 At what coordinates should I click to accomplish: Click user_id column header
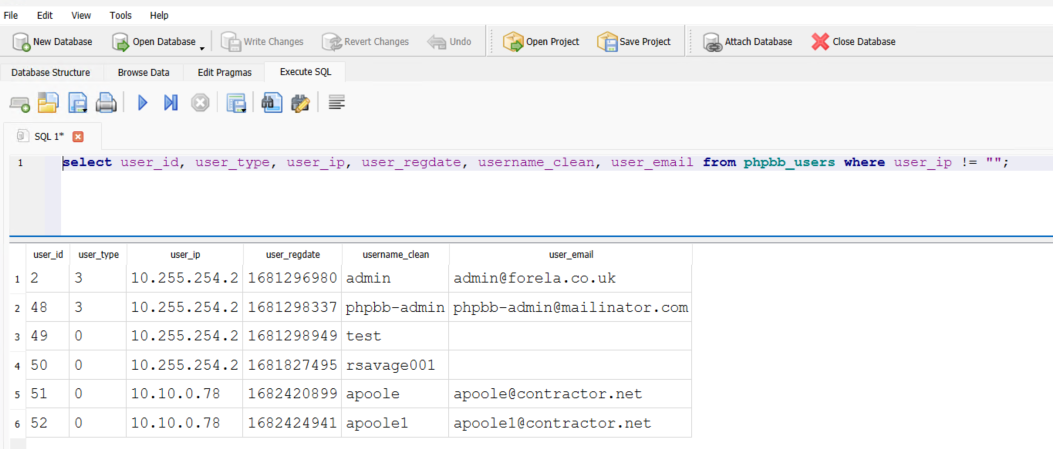click(x=48, y=255)
